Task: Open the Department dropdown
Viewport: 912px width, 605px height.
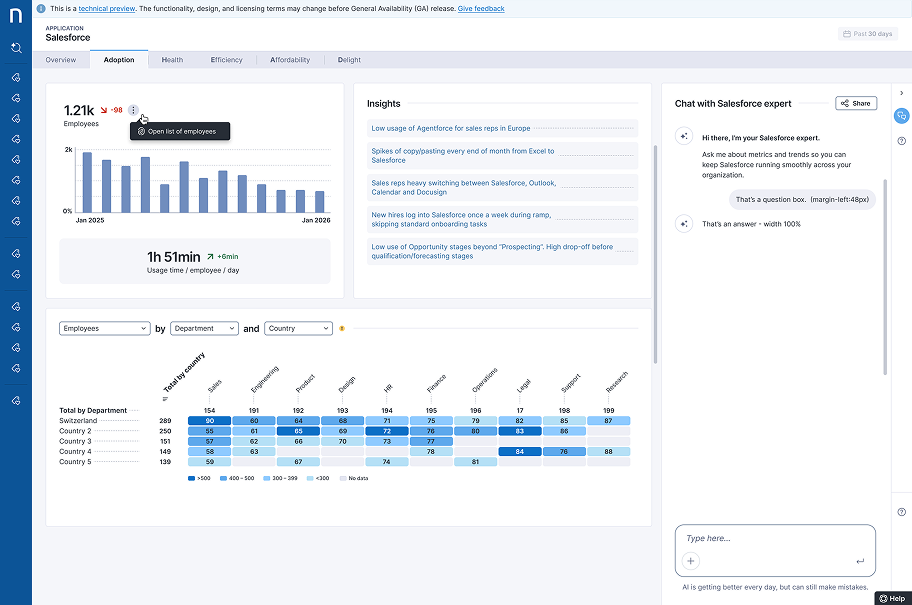Action: click(204, 329)
